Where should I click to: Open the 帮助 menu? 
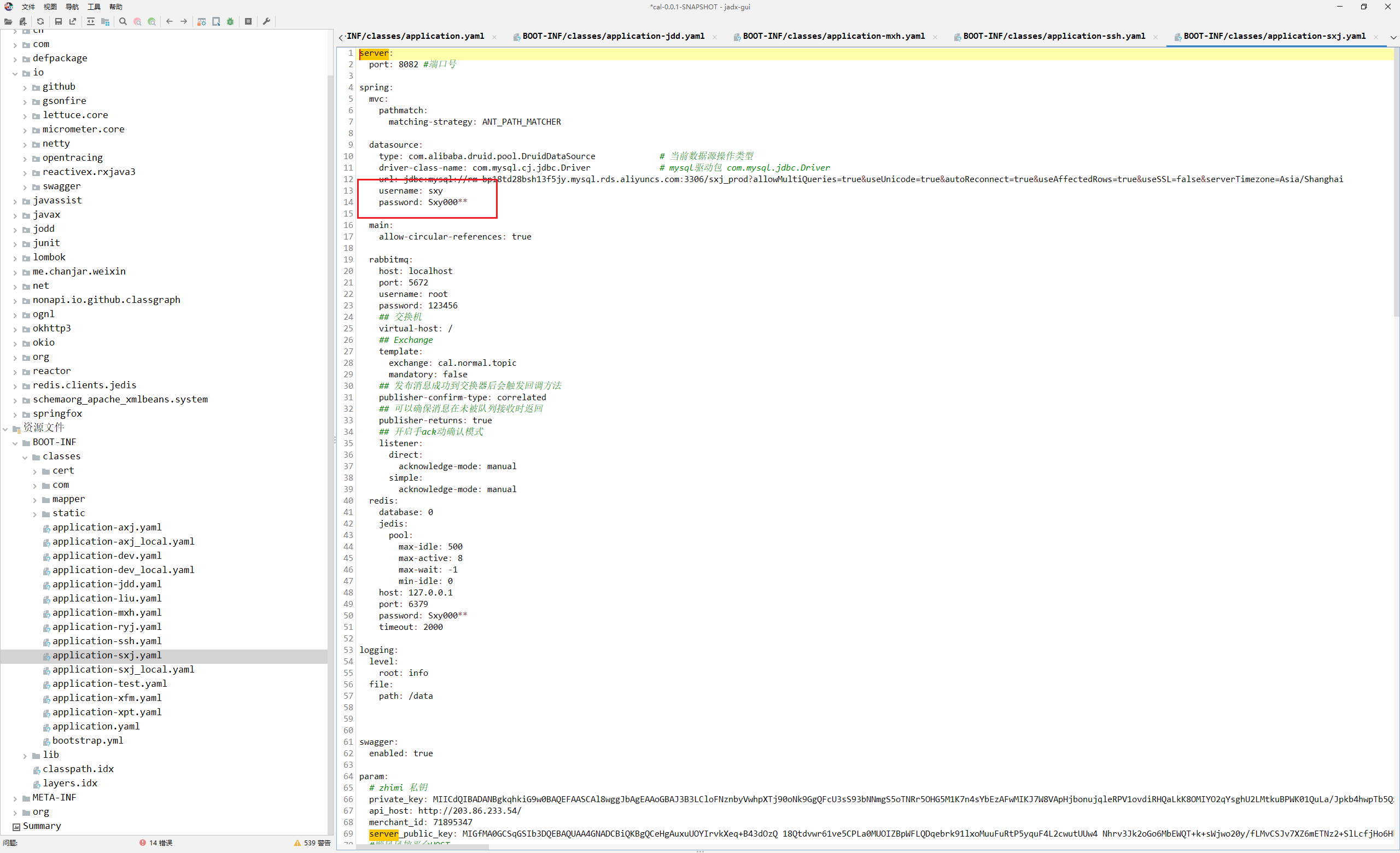[x=116, y=7]
